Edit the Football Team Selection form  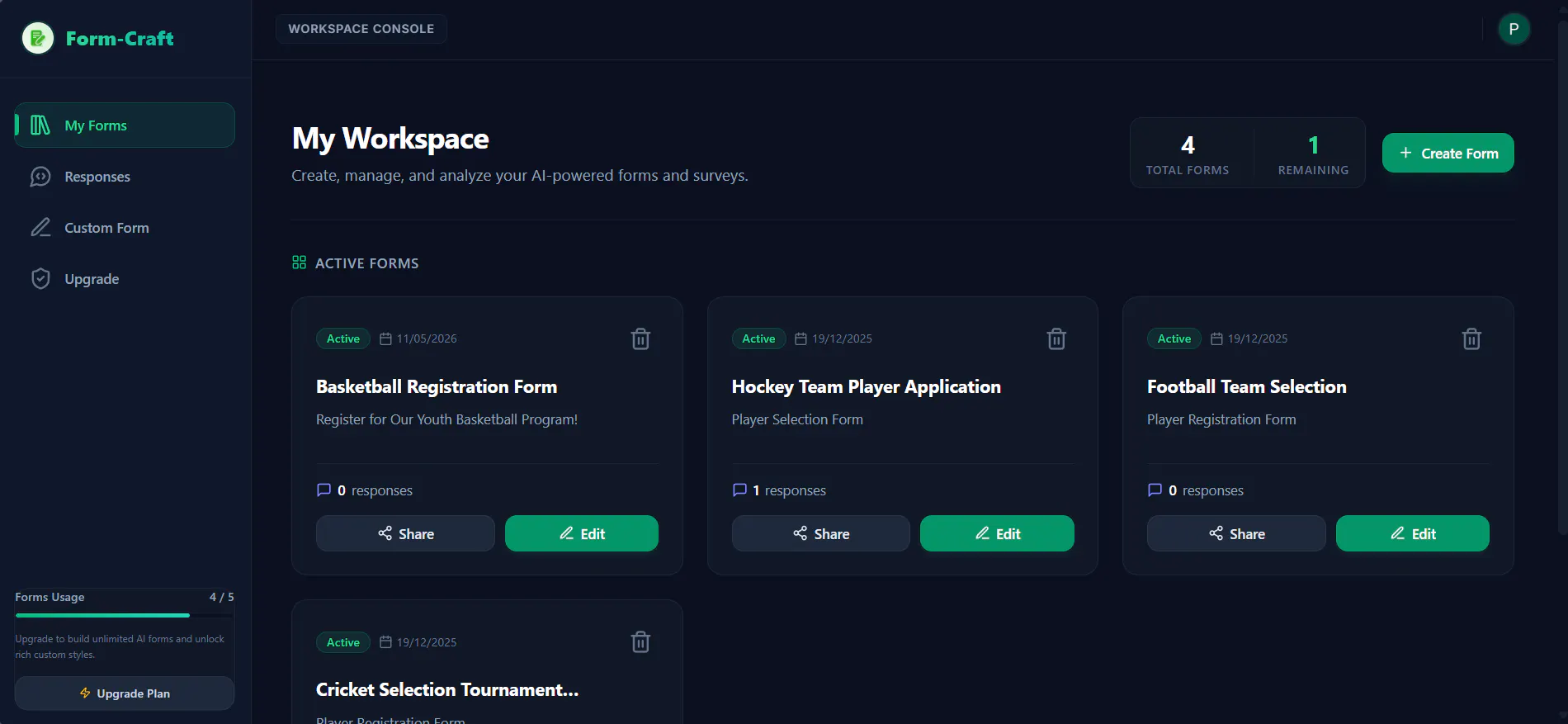(1413, 533)
